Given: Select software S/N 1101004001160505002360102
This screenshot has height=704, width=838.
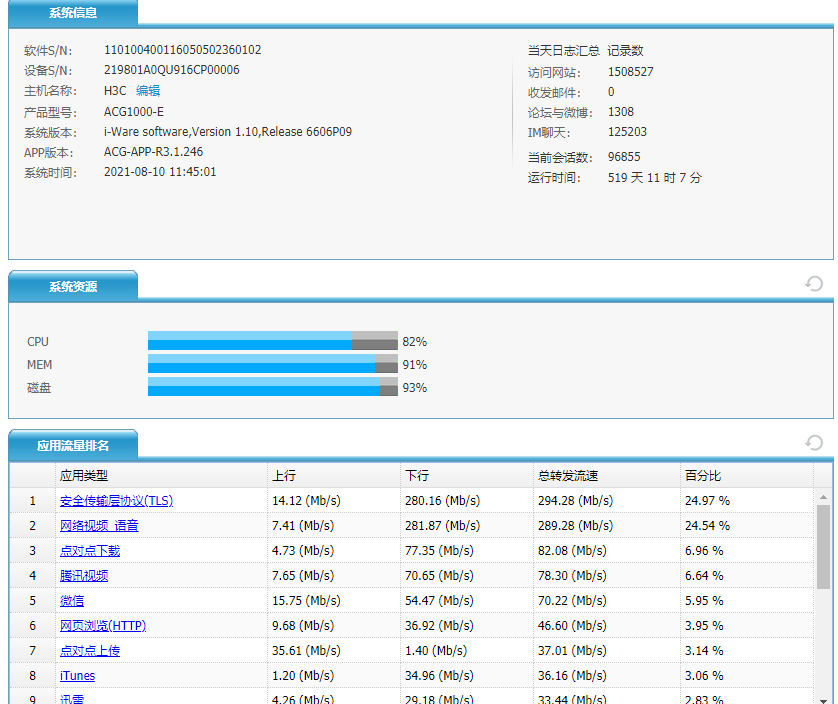Looking at the screenshot, I should 182,50.
